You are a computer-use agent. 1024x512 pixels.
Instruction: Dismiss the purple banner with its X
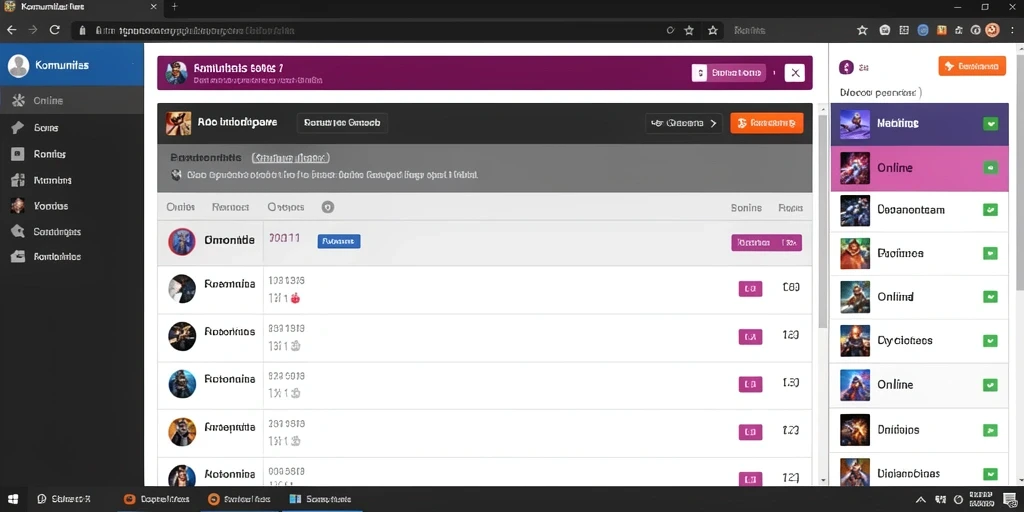click(794, 72)
